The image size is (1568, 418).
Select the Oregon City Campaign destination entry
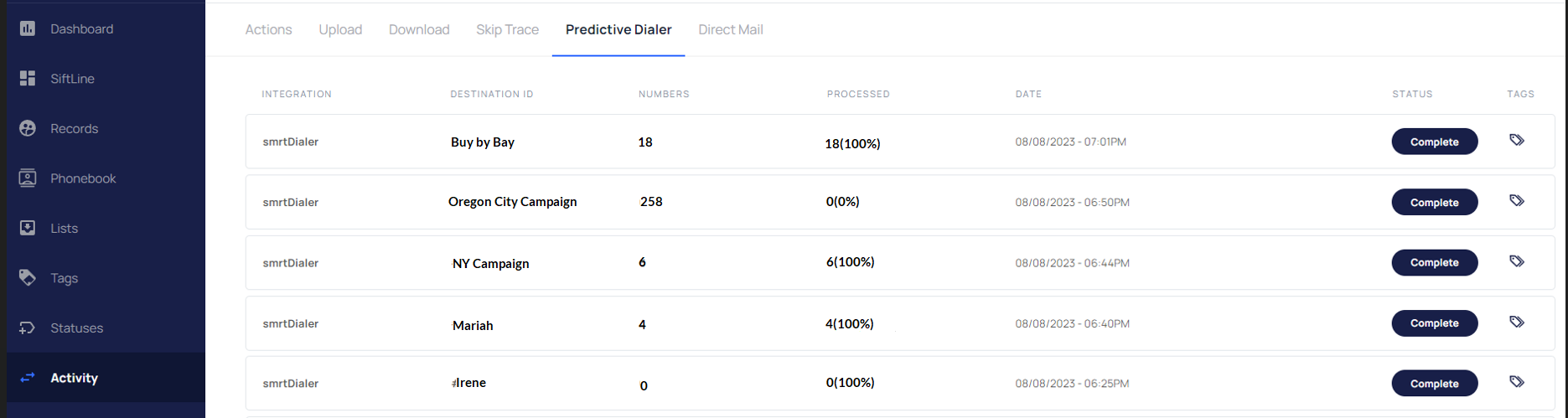click(x=512, y=202)
